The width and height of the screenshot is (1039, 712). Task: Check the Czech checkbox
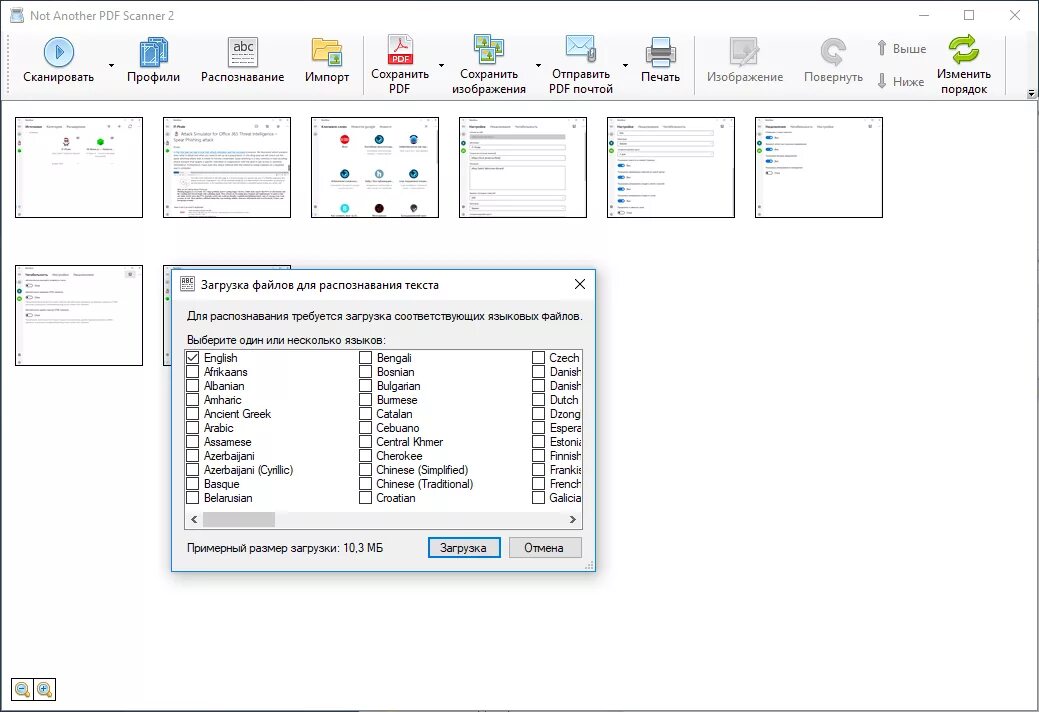click(x=539, y=358)
